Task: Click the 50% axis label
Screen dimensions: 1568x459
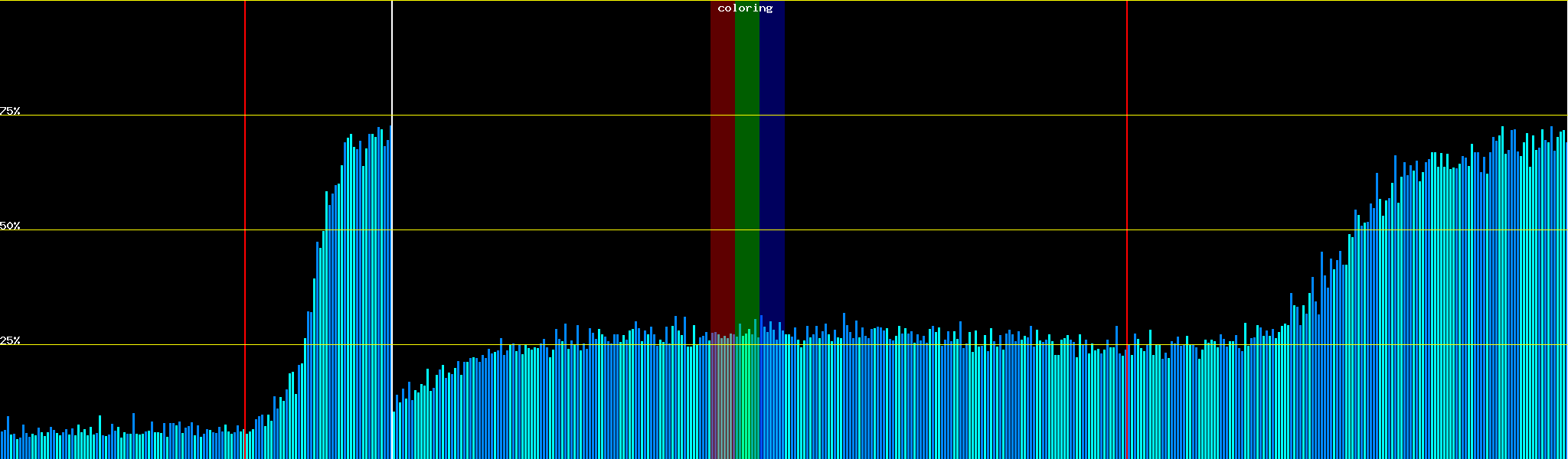Action: click(x=10, y=226)
